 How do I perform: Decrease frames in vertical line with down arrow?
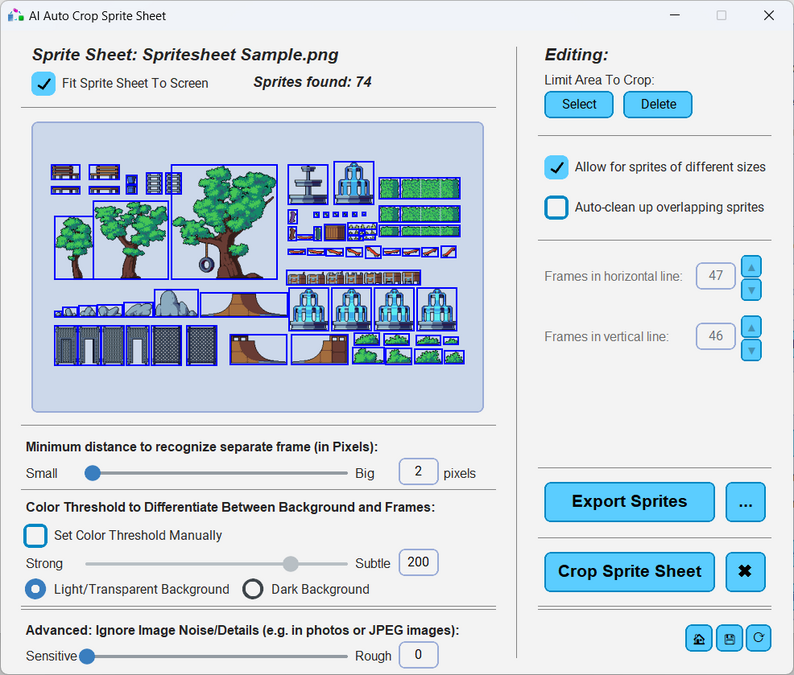coord(751,350)
